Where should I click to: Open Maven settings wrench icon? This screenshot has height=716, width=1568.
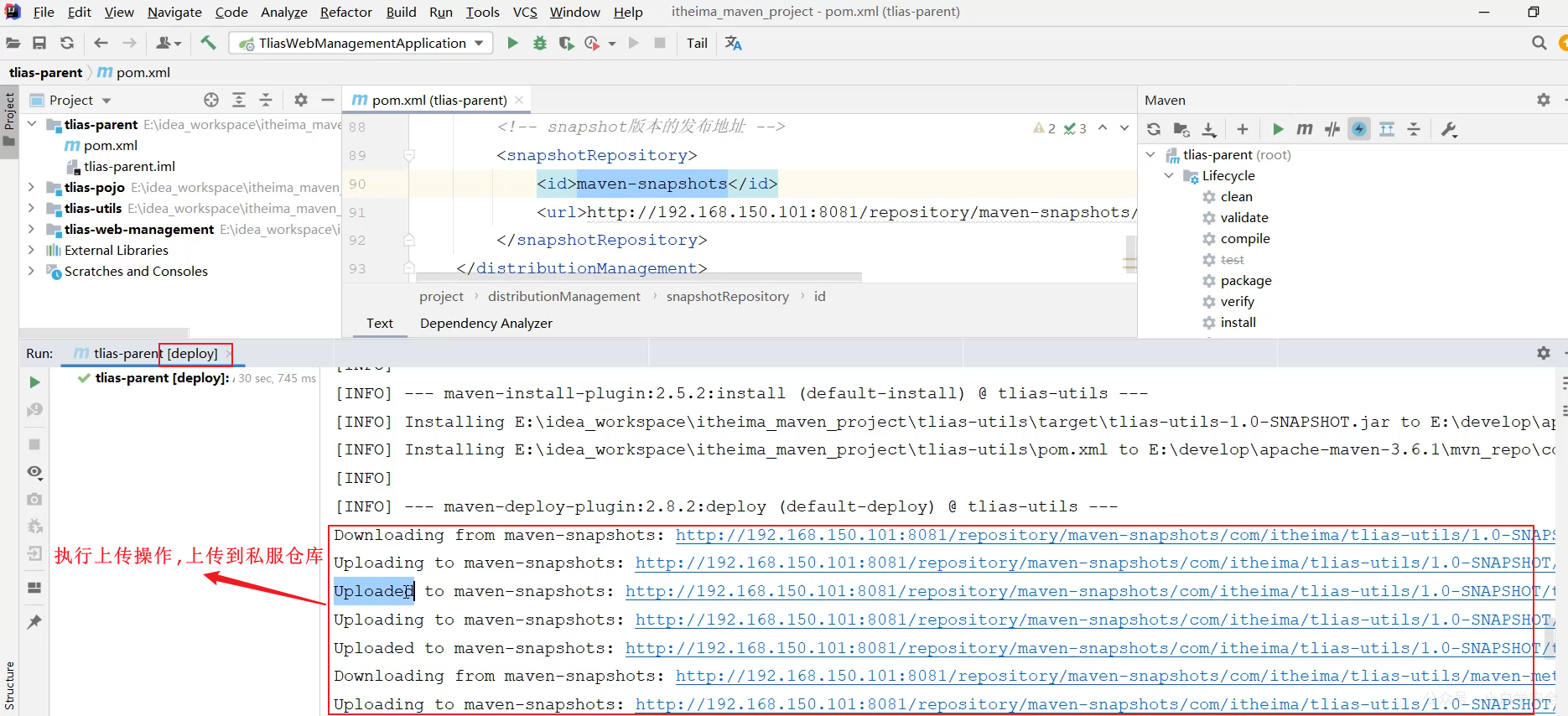tap(1449, 129)
